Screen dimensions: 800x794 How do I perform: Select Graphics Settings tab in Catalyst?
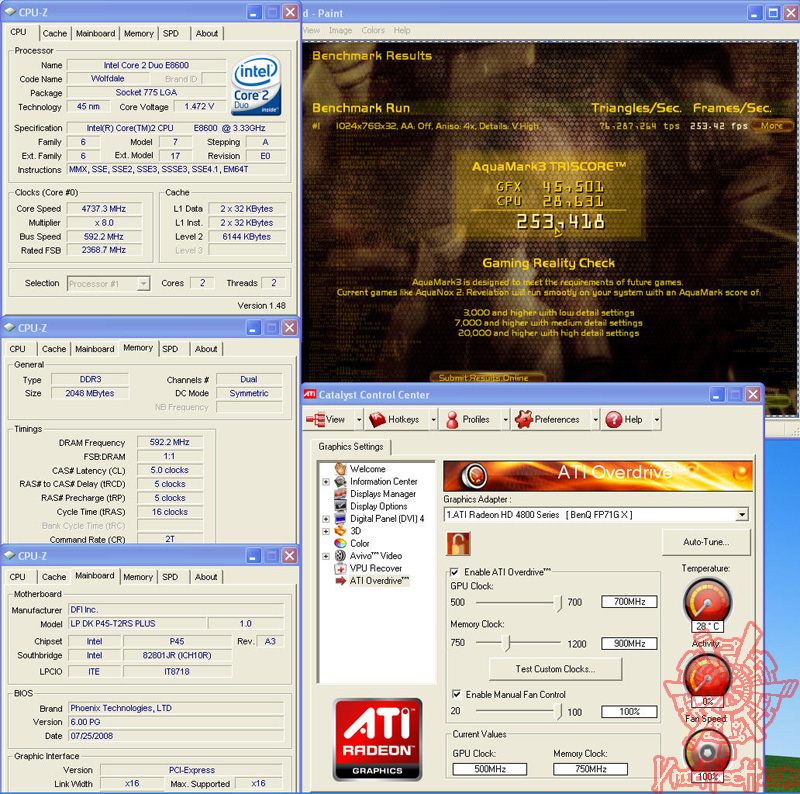(x=351, y=446)
